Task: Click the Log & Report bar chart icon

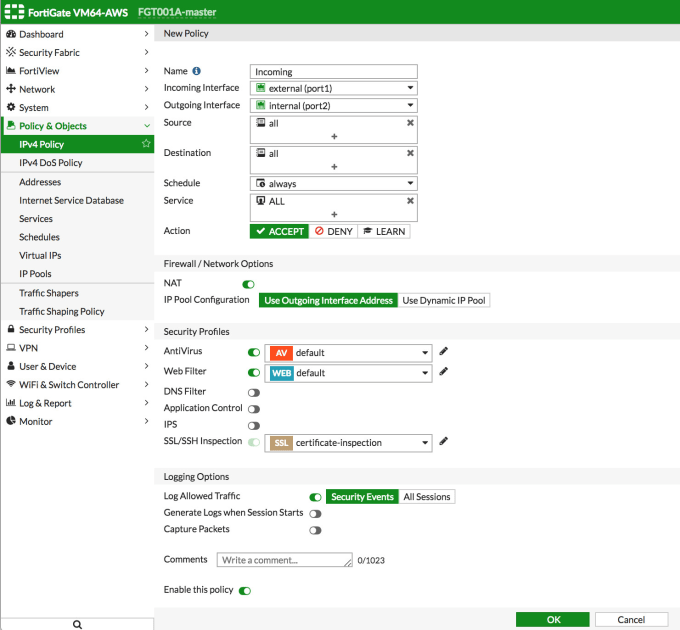Action: (x=11, y=403)
